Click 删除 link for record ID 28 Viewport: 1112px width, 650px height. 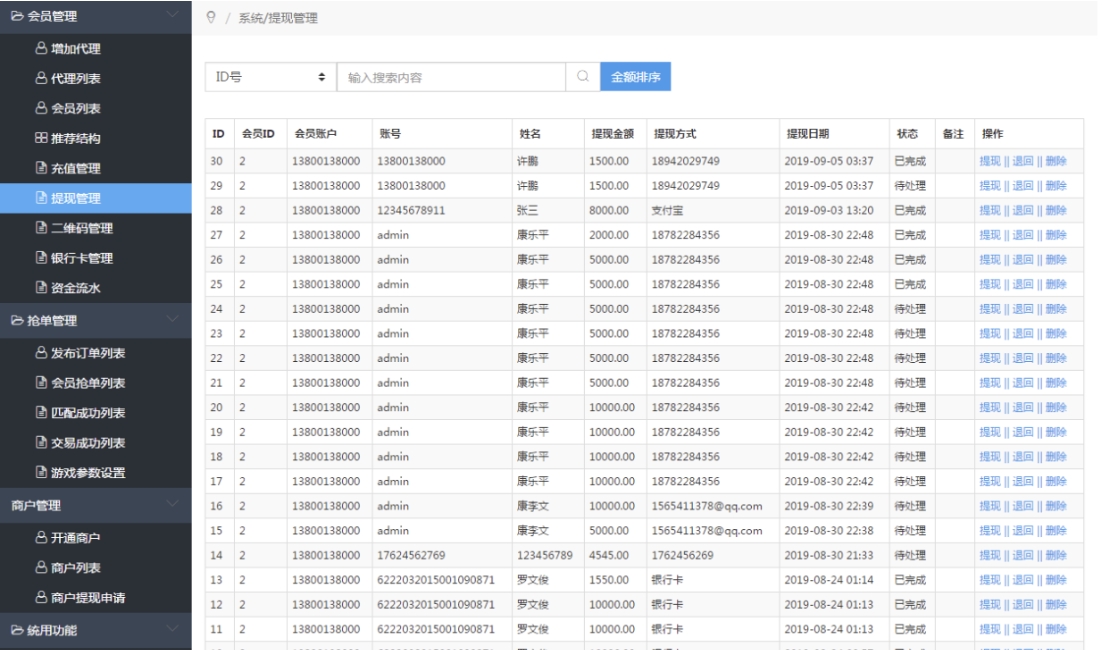pyautogui.click(x=1056, y=210)
